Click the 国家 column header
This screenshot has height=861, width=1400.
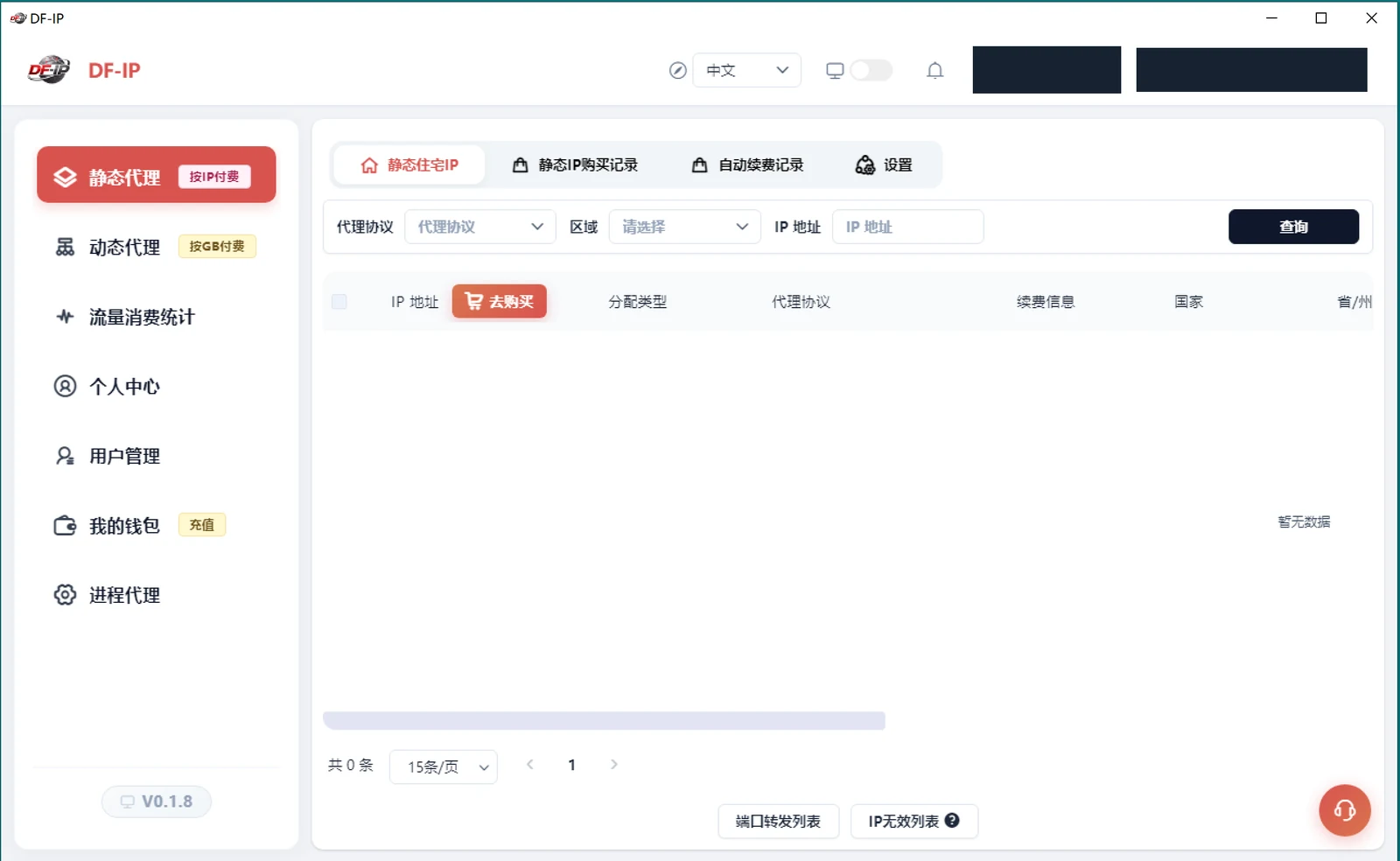coord(1188,302)
